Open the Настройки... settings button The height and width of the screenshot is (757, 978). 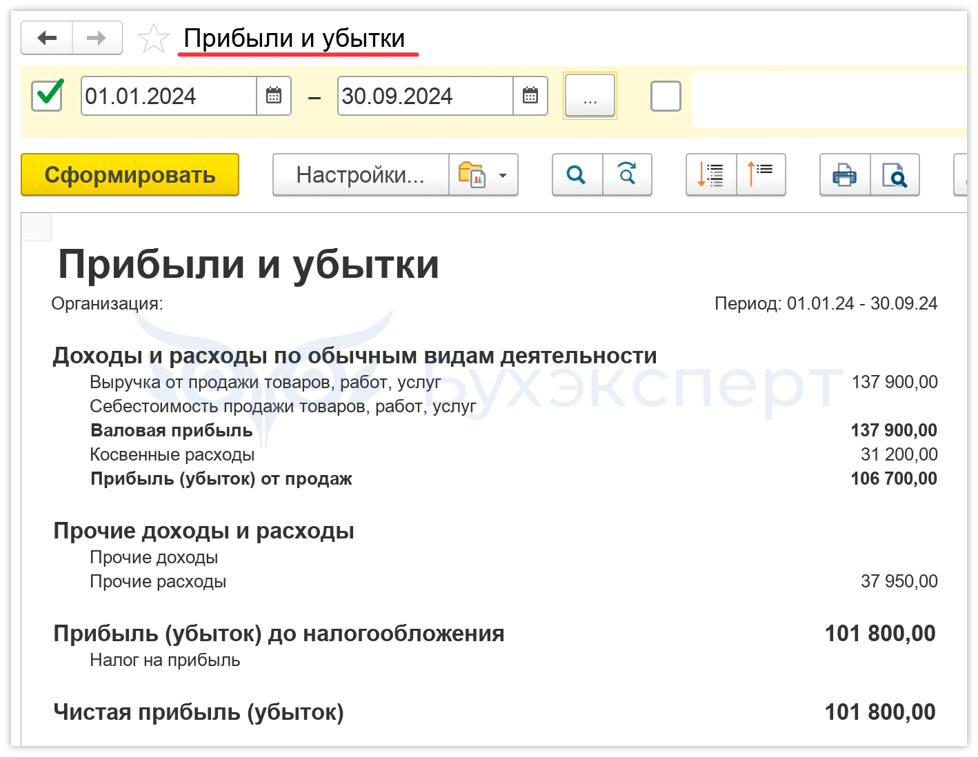tap(360, 175)
